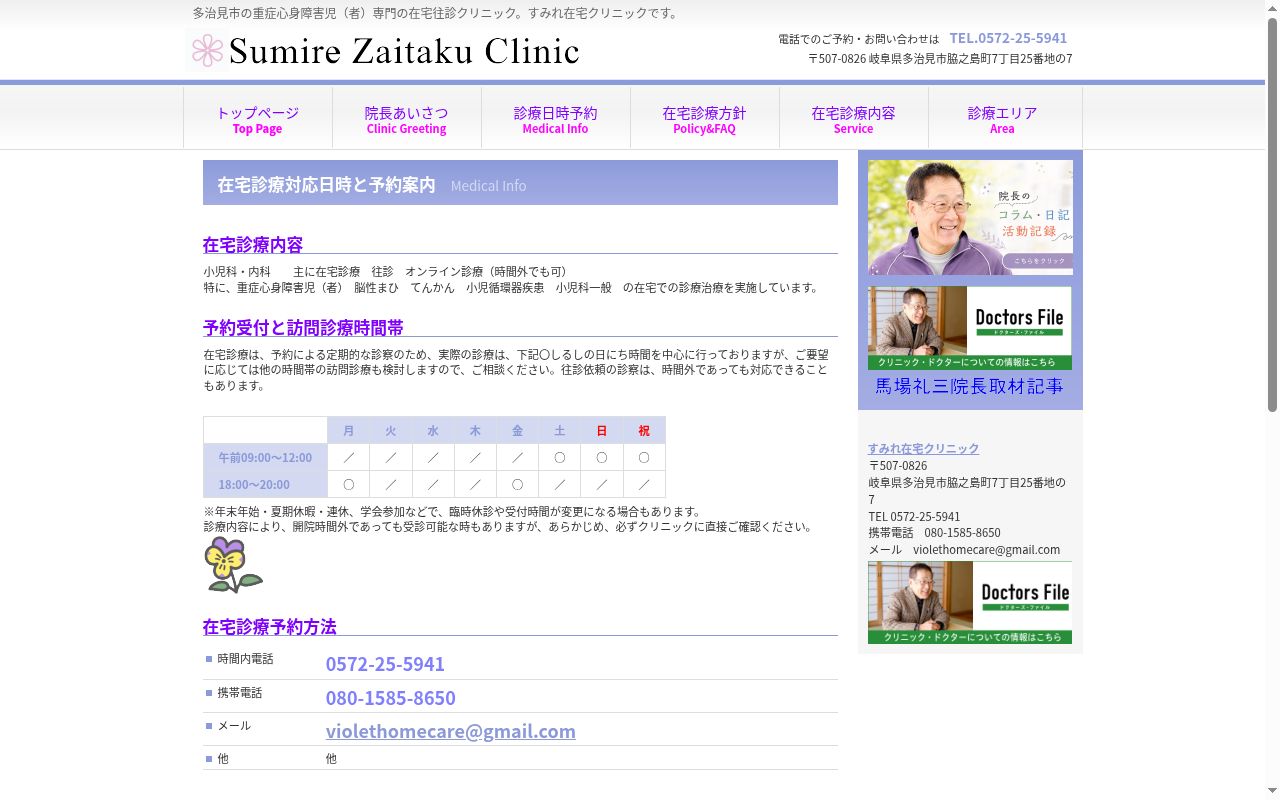Click the 午前09:00〜12:00 row header
Viewport: 1280px width, 800px height.
pyautogui.click(x=265, y=457)
